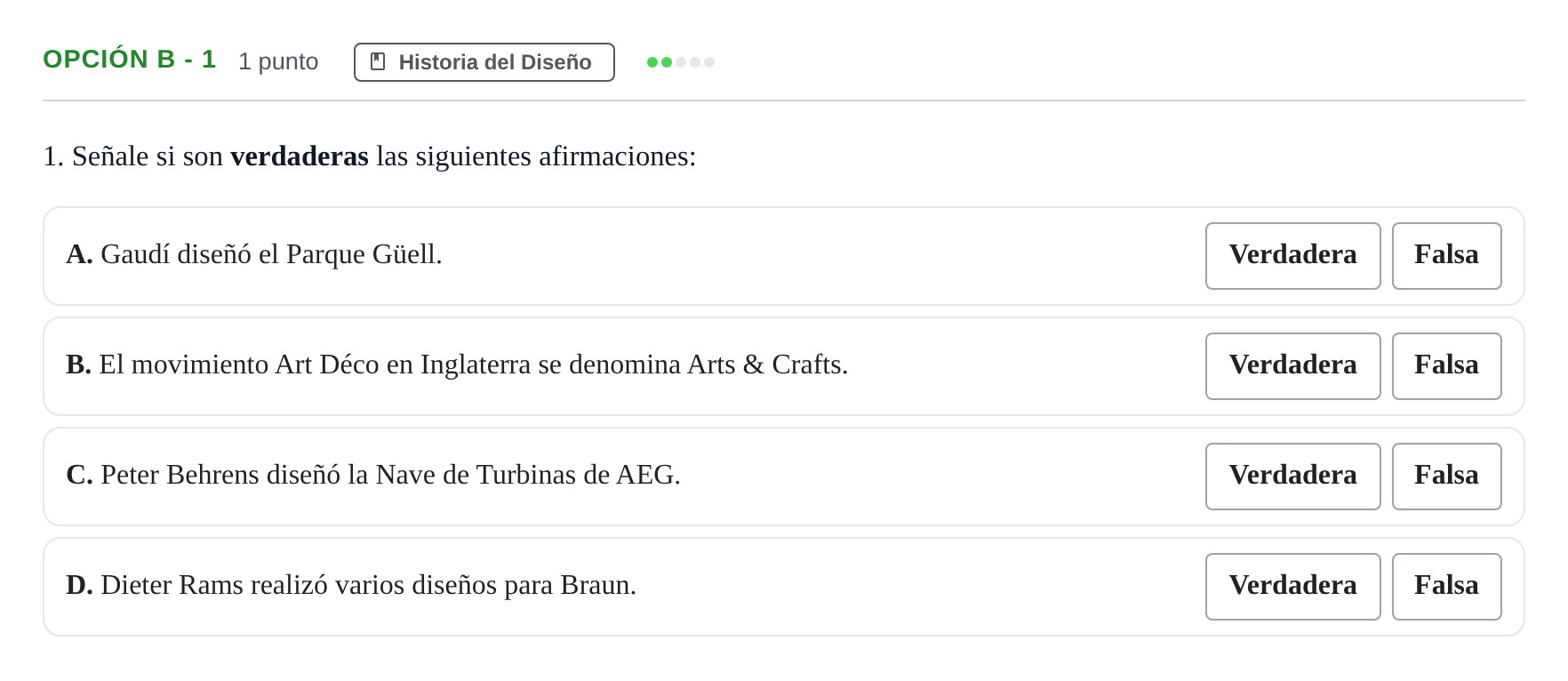
Task: Click the '1 punto' score label
Action: click(278, 61)
